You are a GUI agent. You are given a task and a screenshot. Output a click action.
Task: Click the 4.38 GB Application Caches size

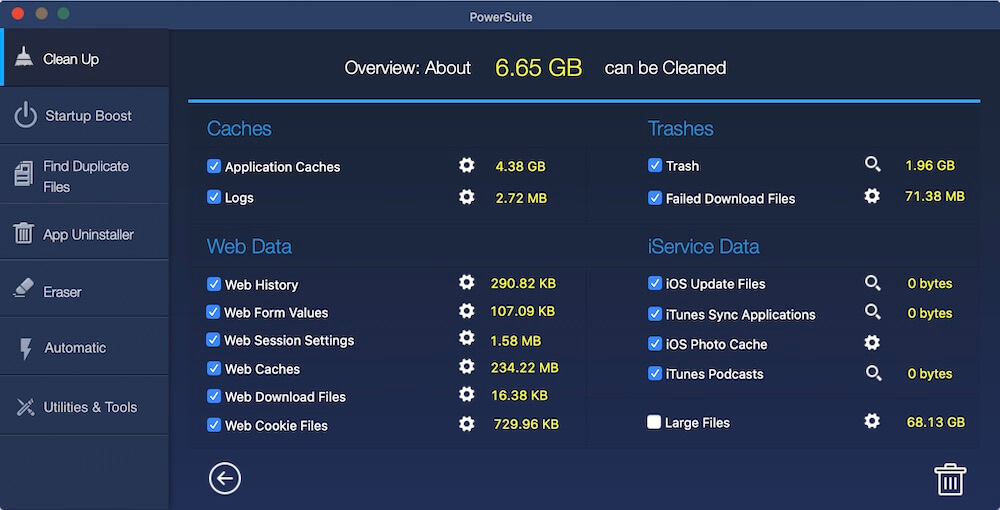pyautogui.click(x=520, y=166)
